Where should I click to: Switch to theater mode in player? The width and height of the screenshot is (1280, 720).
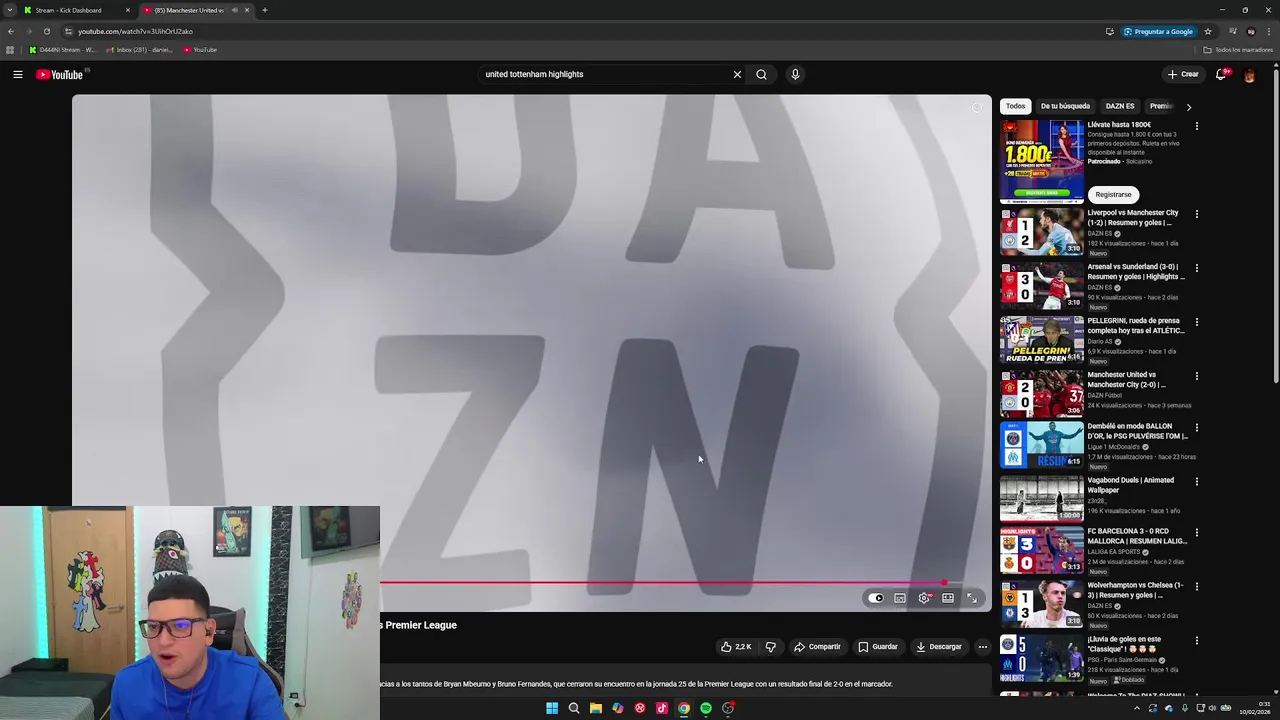[x=948, y=598]
